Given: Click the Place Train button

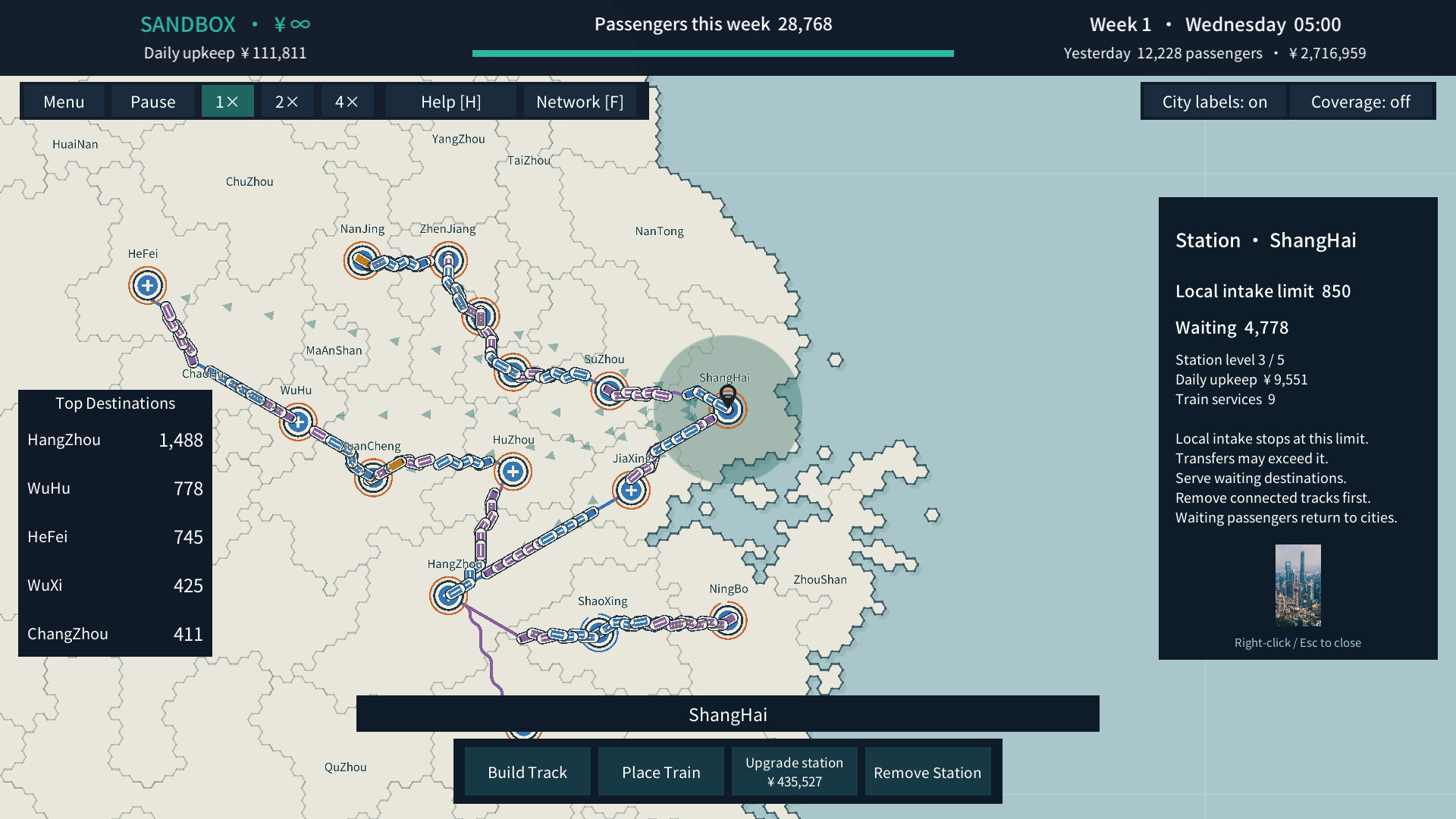Looking at the screenshot, I should point(661,772).
